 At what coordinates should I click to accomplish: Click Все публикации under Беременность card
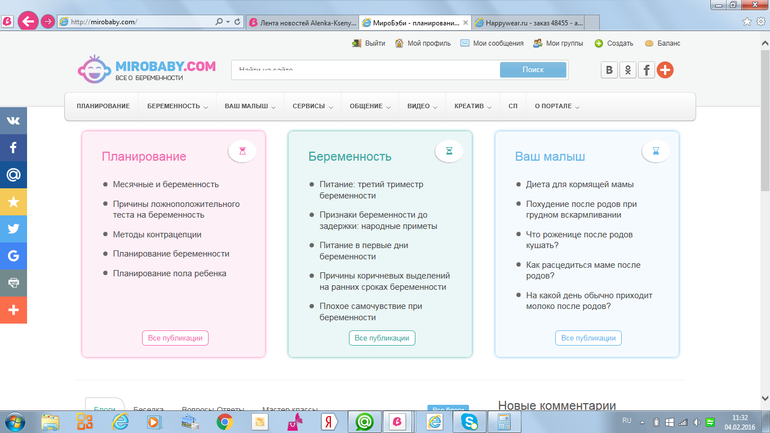pyautogui.click(x=383, y=338)
